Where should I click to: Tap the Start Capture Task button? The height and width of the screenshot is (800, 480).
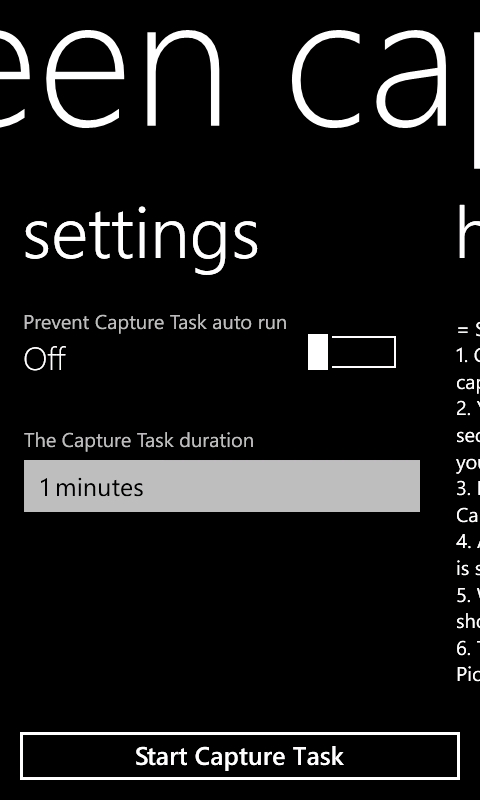pyautogui.click(x=240, y=756)
